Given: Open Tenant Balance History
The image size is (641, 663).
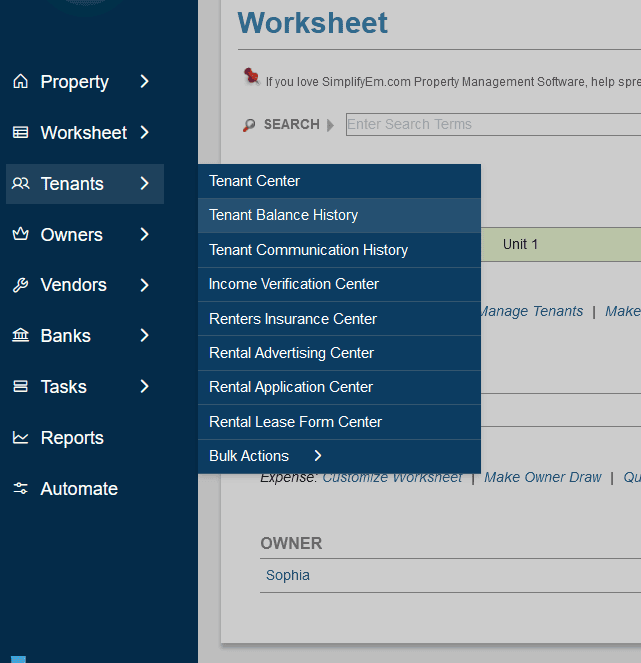Looking at the screenshot, I should click(283, 215).
